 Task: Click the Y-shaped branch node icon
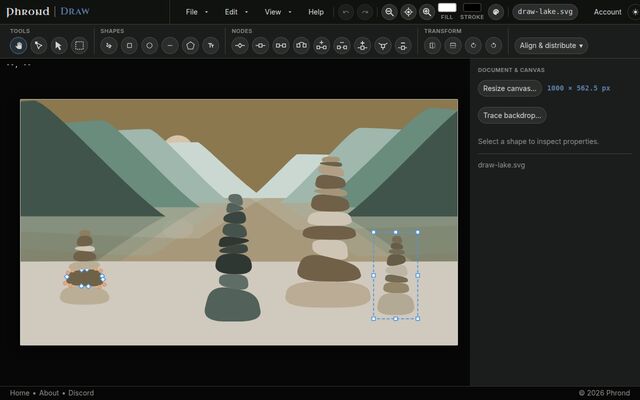(383, 45)
